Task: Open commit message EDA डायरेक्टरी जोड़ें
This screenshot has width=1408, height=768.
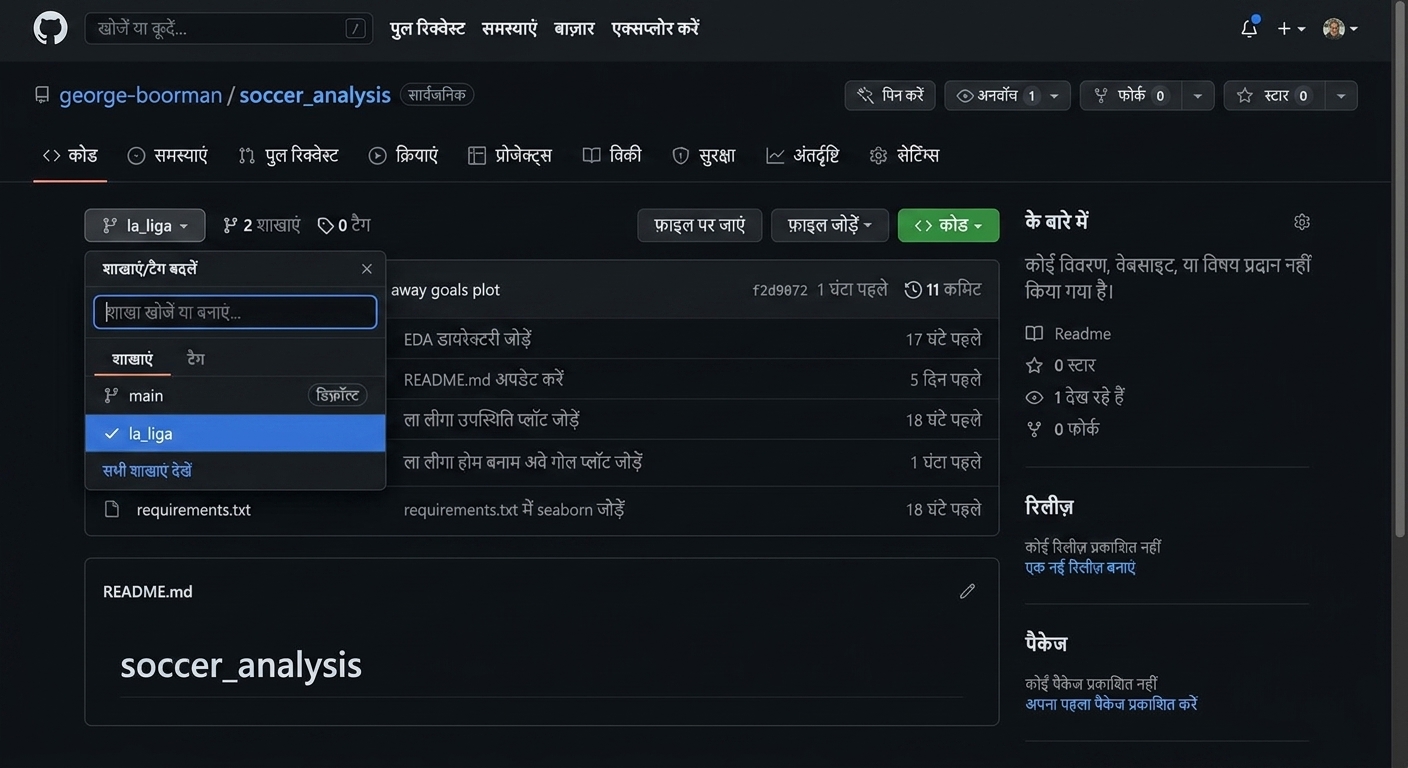Action: click(x=467, y=339)
